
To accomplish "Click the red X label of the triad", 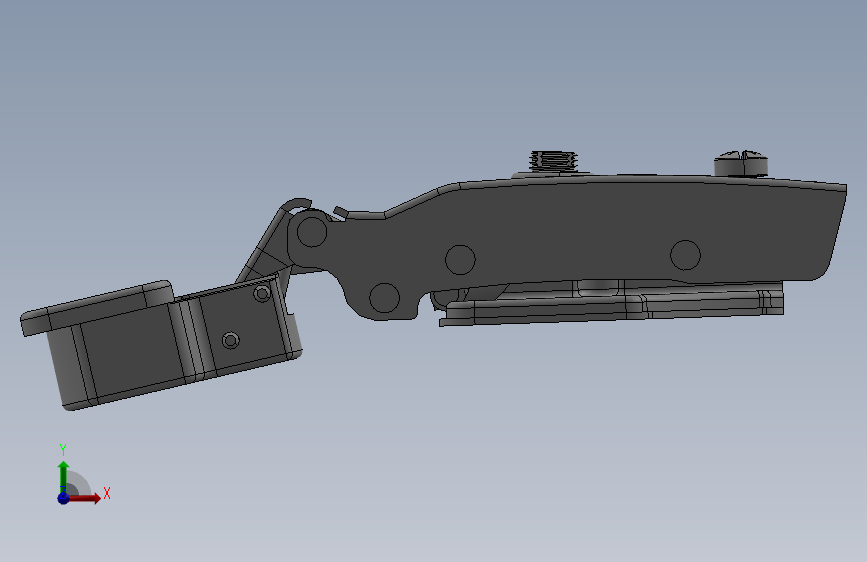I will 107,493.
